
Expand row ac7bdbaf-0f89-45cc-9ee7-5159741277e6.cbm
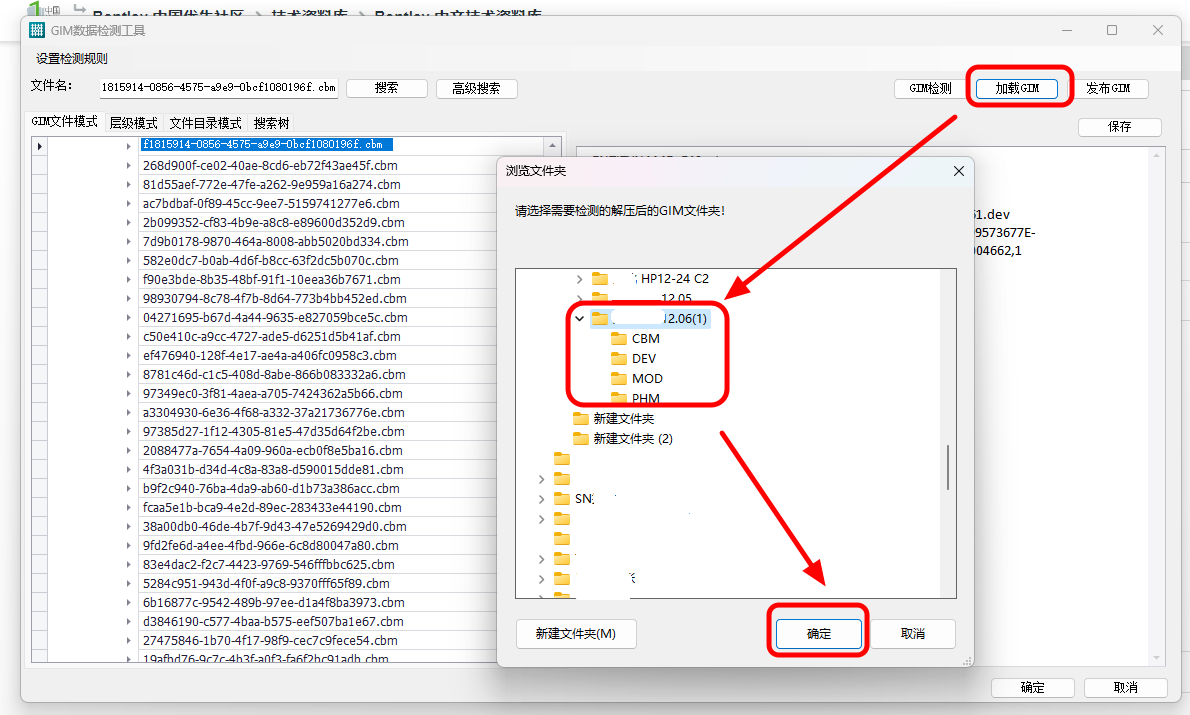point(128,203)
